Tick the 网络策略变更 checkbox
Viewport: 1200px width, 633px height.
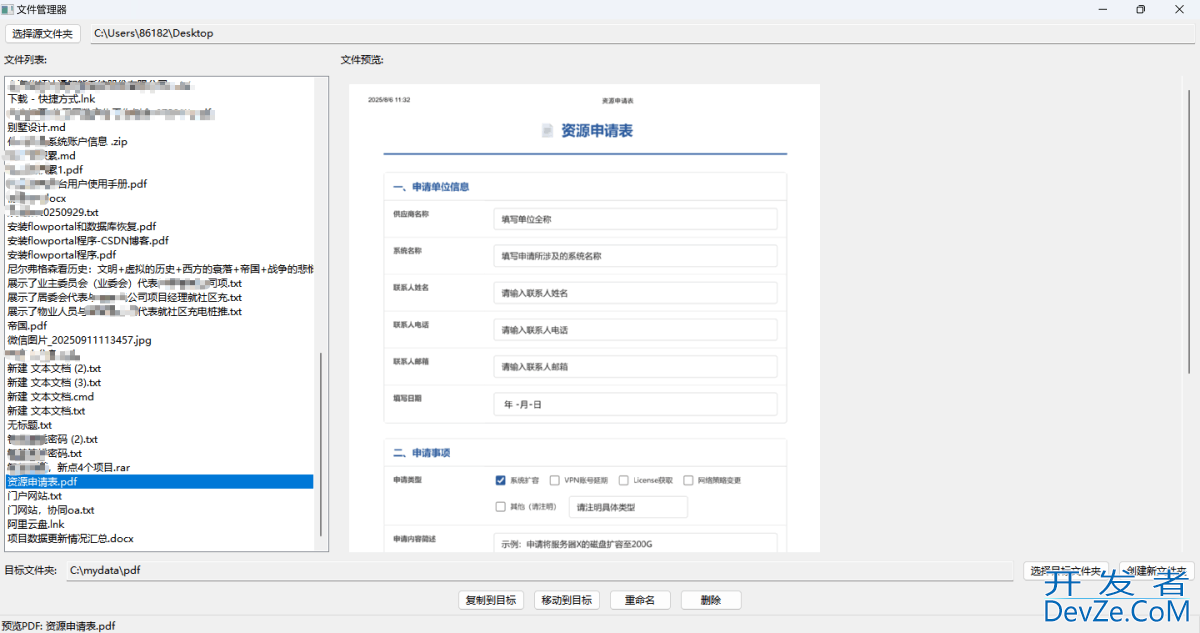688,480
